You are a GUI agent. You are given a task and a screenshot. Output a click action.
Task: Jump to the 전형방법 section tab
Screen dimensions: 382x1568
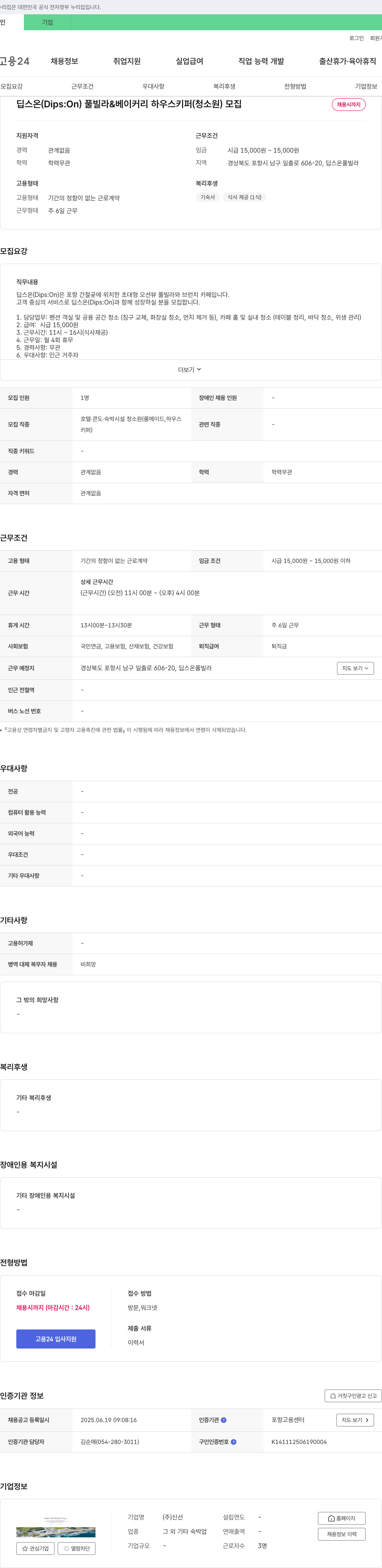295,86
